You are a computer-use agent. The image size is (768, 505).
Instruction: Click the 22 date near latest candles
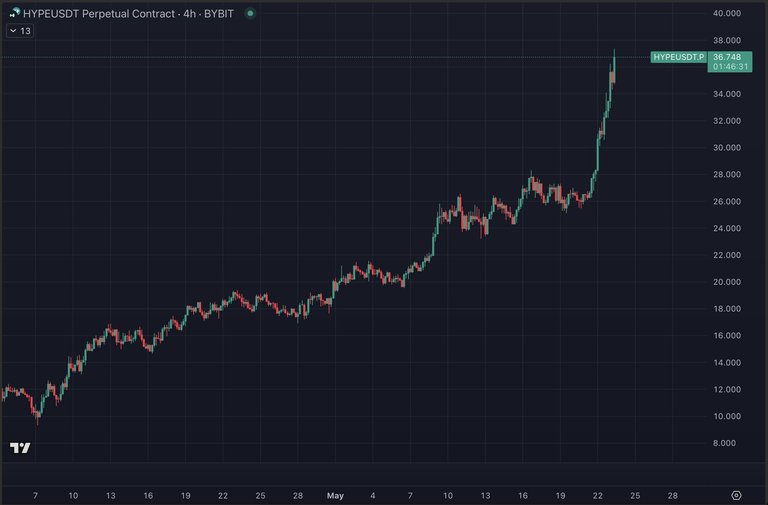(x=598, y=496)
